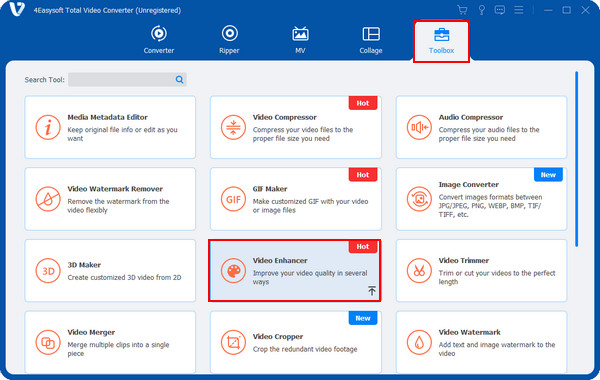Click text 'Improve your video quality in several ways'

[x=310, y=277]
